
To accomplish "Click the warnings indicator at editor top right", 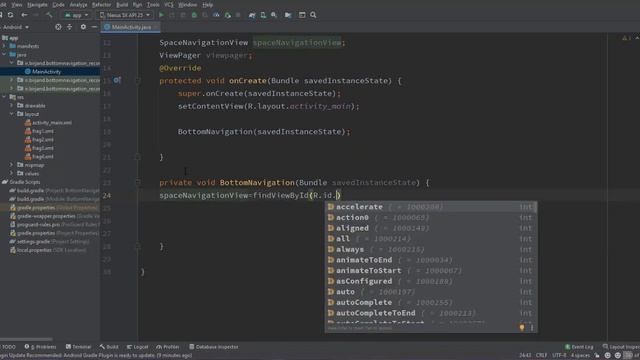I will pos(626,38).
